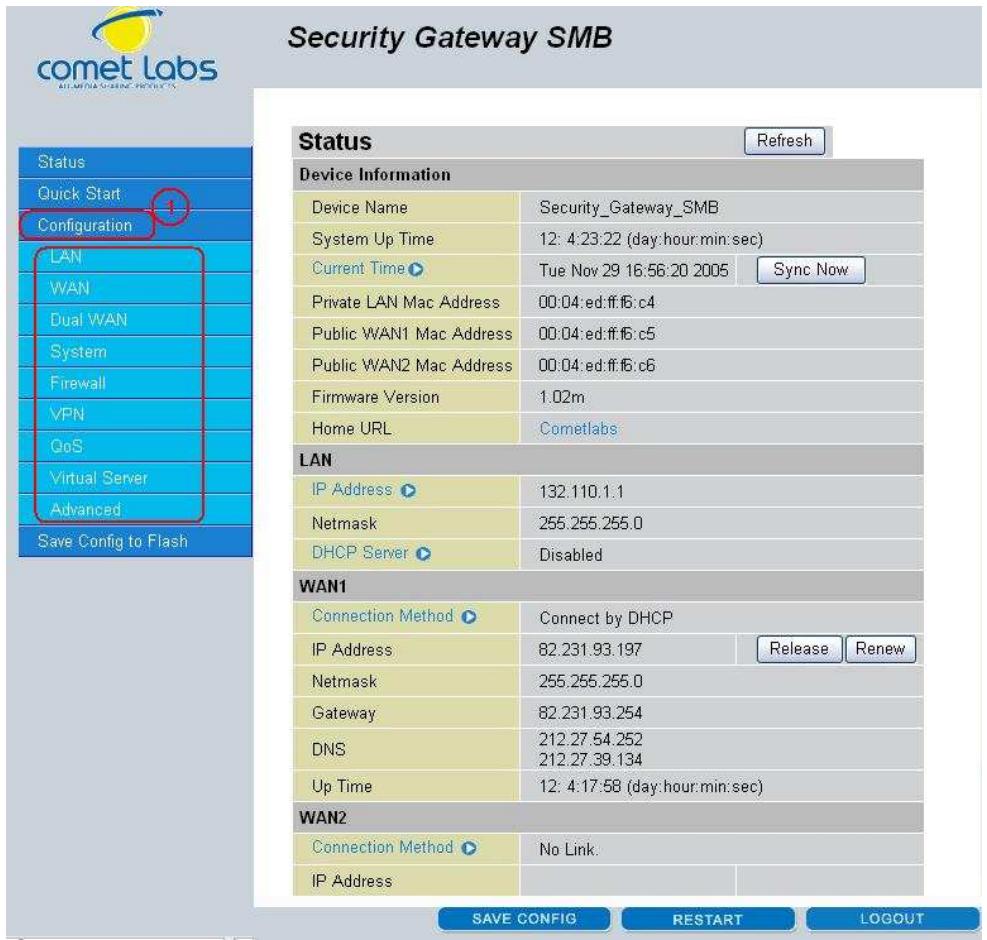Open the VPN submenu
Screen dimensions: 987x940
point(135,414)
